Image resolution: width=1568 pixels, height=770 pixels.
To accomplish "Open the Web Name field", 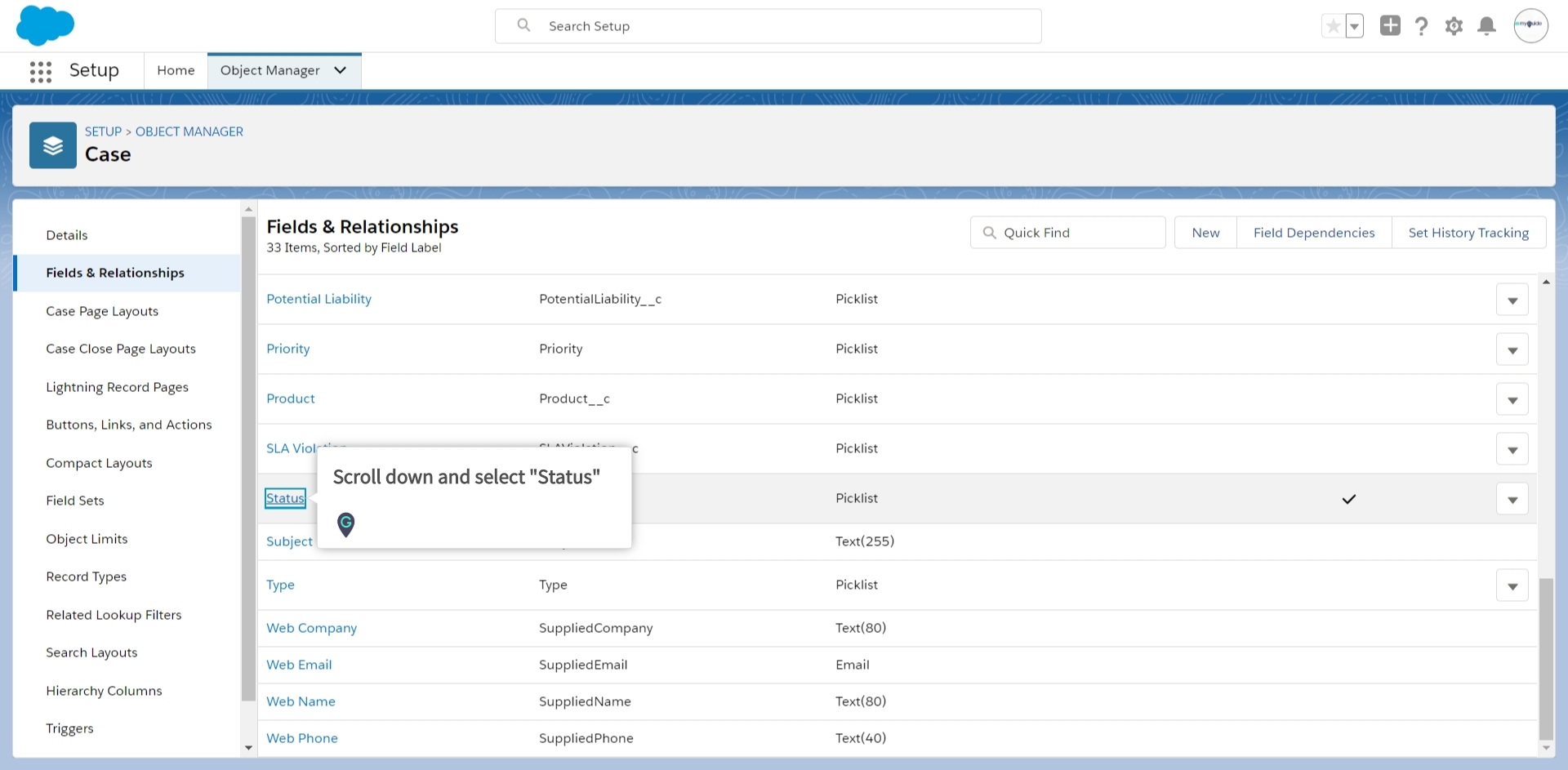I will [x=301, y=701].
